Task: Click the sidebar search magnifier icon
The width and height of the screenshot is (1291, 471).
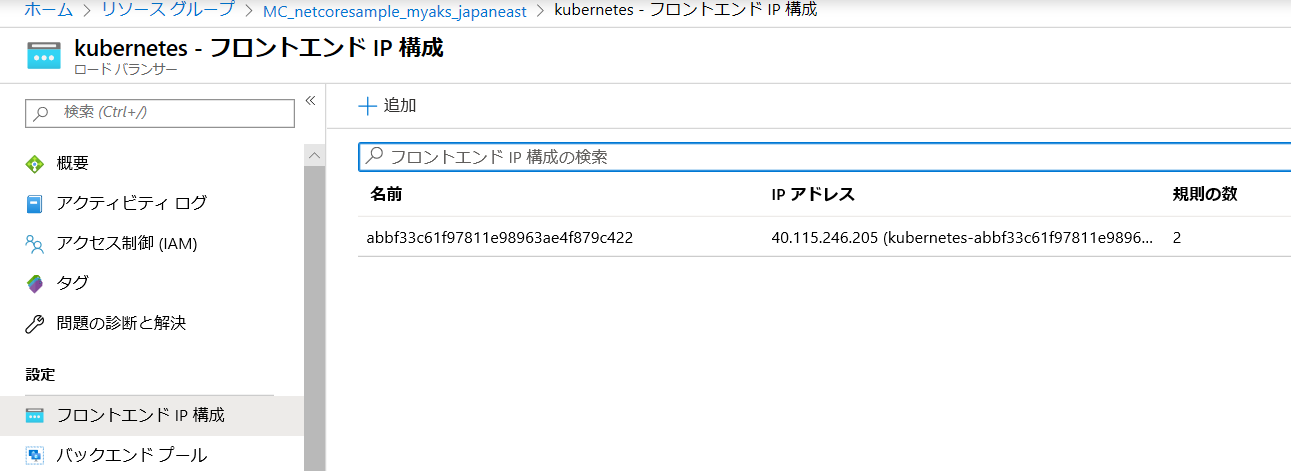Action: pos(41,113)
